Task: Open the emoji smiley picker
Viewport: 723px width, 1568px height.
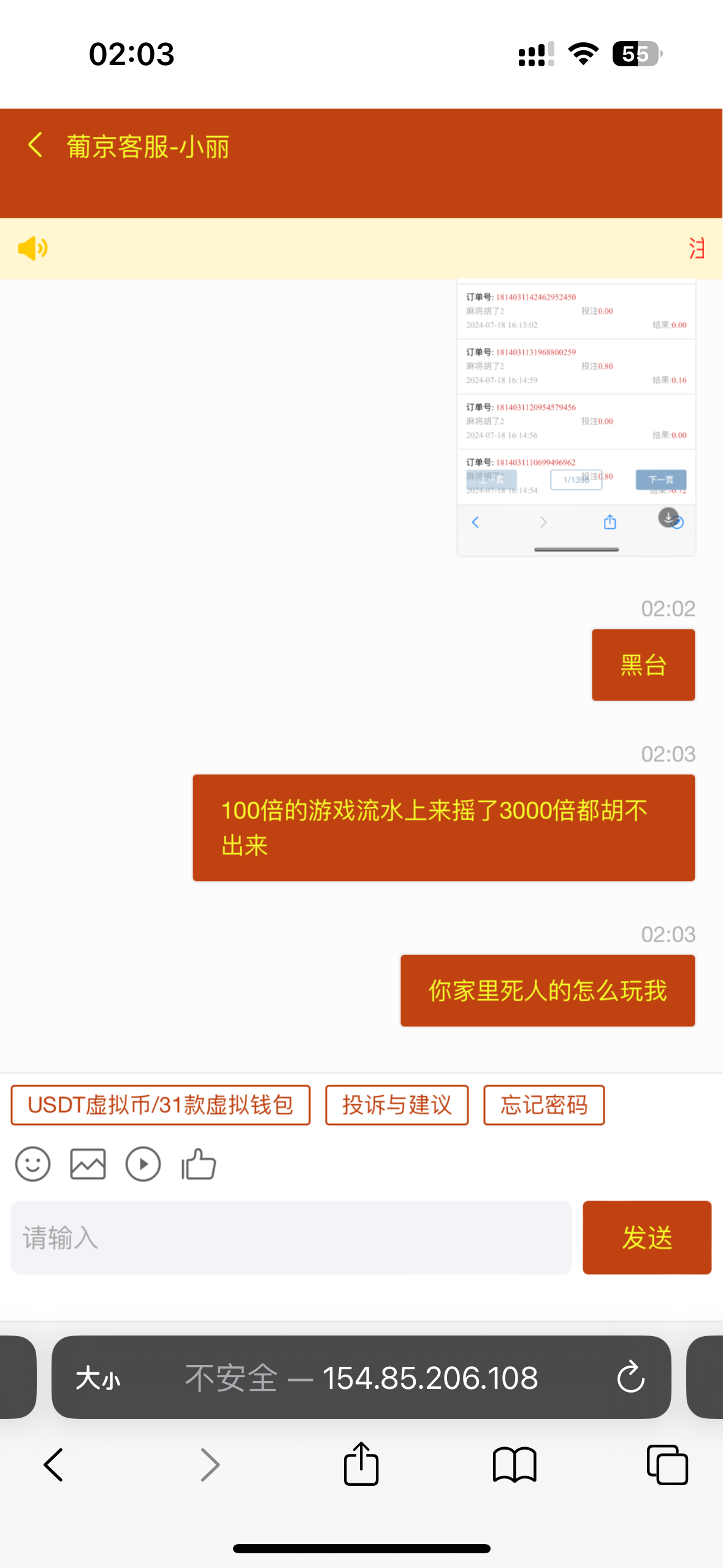Action: point(33,1164)
